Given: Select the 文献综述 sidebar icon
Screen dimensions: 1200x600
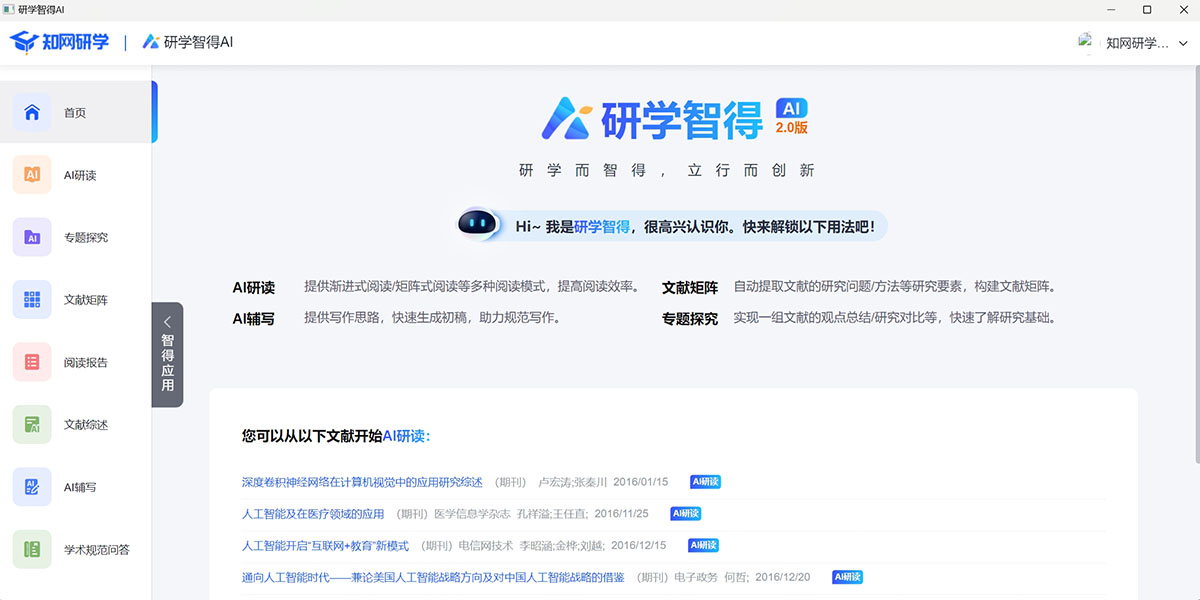Looking at the screenshot, I should tap(32, 424).
